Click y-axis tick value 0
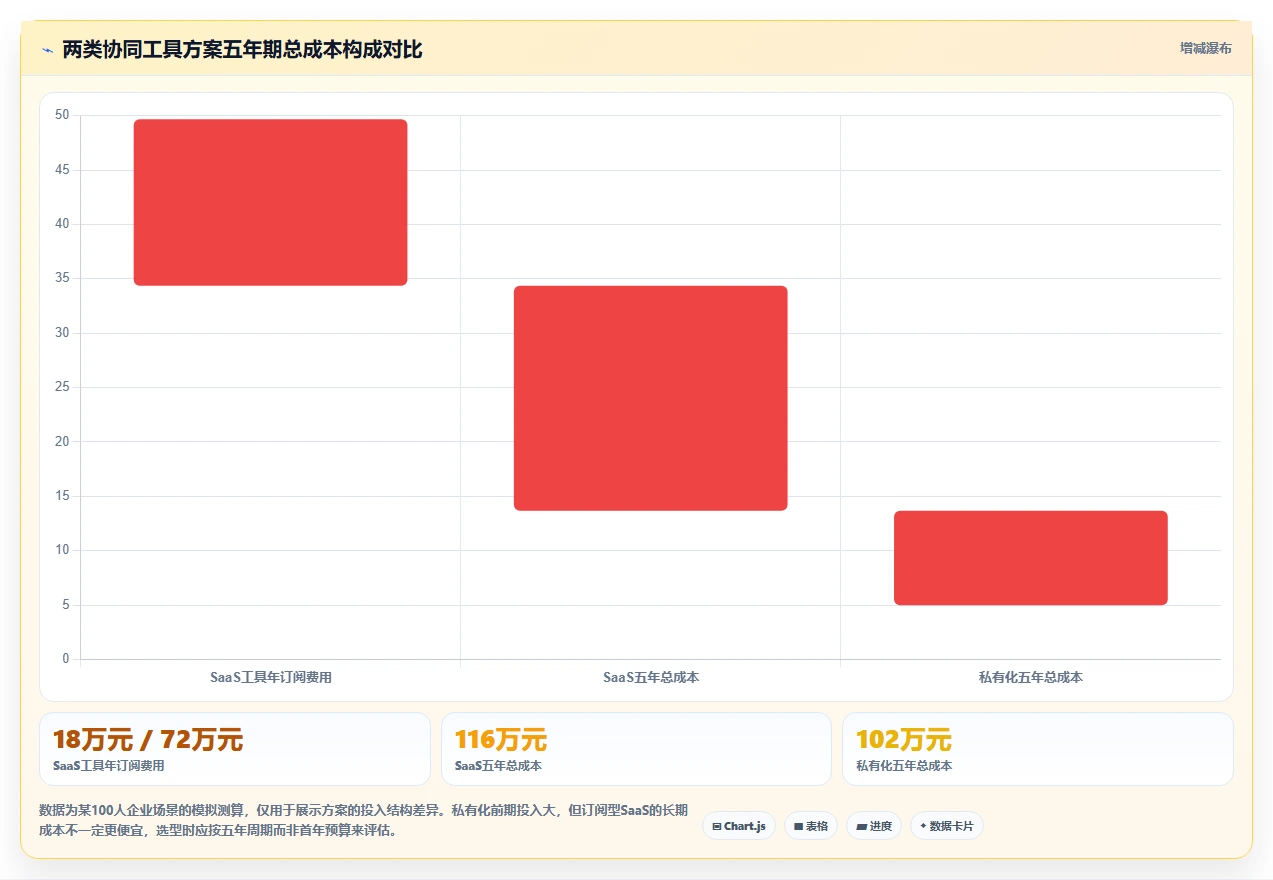Viewport: 1273px width, 880px height. coord(66,659)
